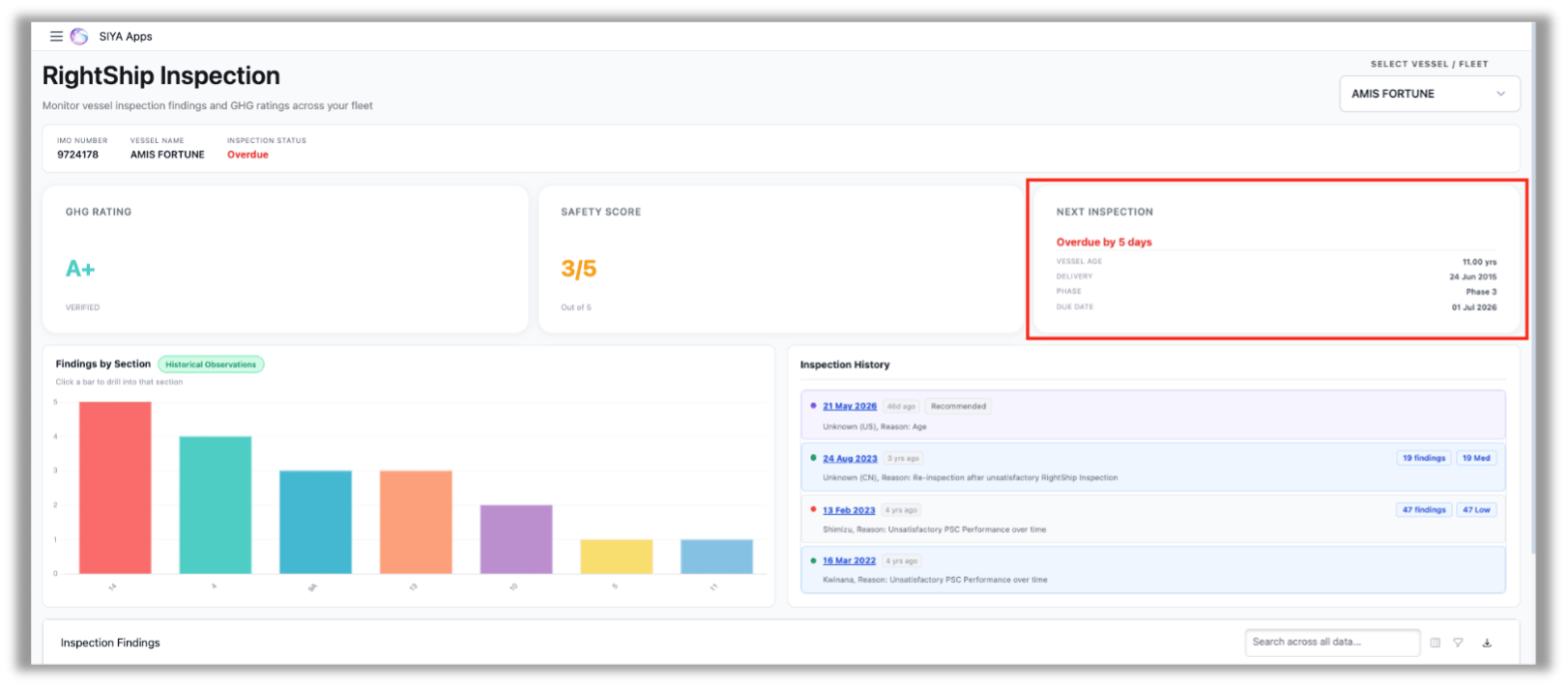
Task: Open the 13 Feb 2023 inspection link
Action: click(x=849, y=510)
